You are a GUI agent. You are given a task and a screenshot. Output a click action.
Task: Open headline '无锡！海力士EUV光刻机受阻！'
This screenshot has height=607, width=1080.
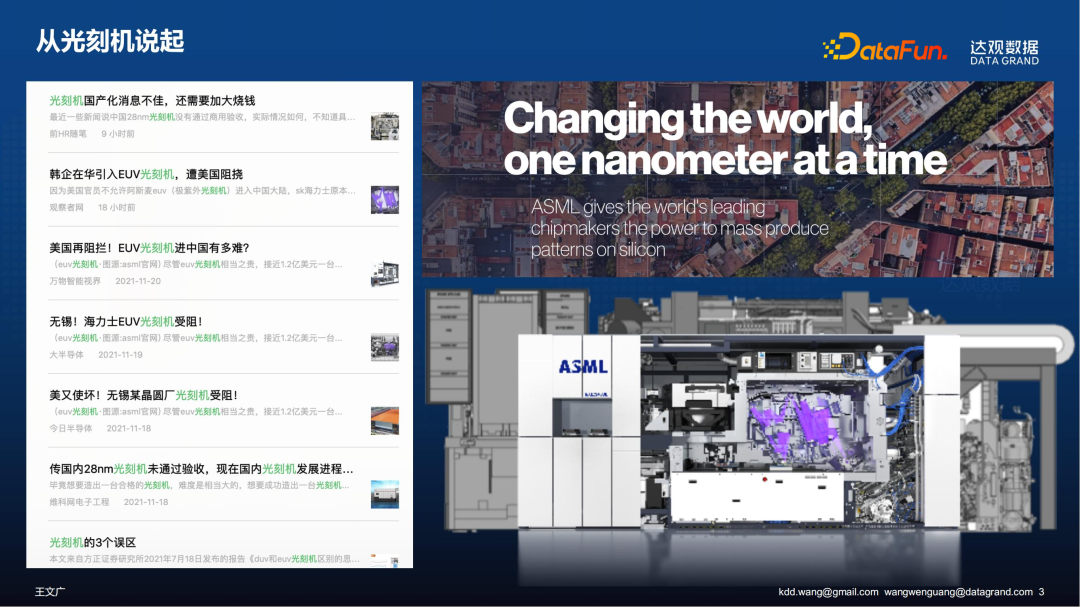click(126, 322)
